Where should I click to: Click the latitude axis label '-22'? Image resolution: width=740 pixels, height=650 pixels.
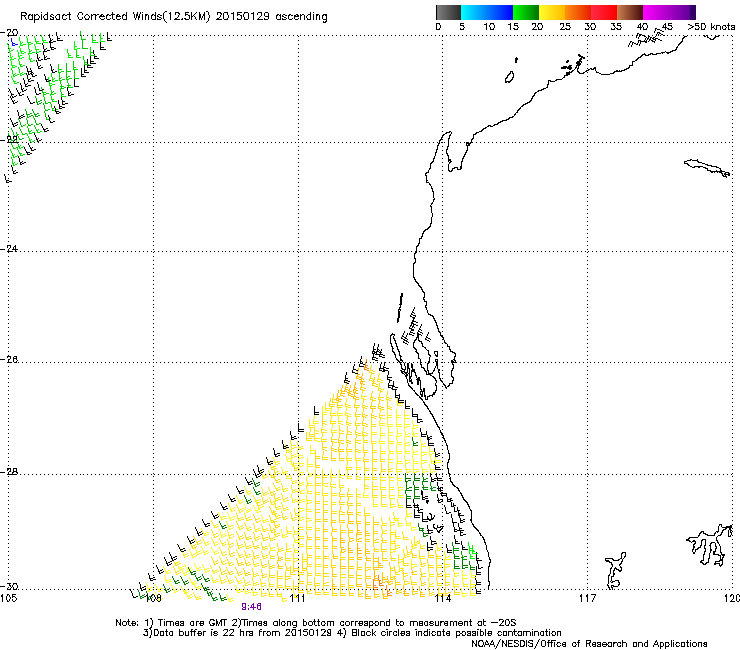[x=9, y=139]
